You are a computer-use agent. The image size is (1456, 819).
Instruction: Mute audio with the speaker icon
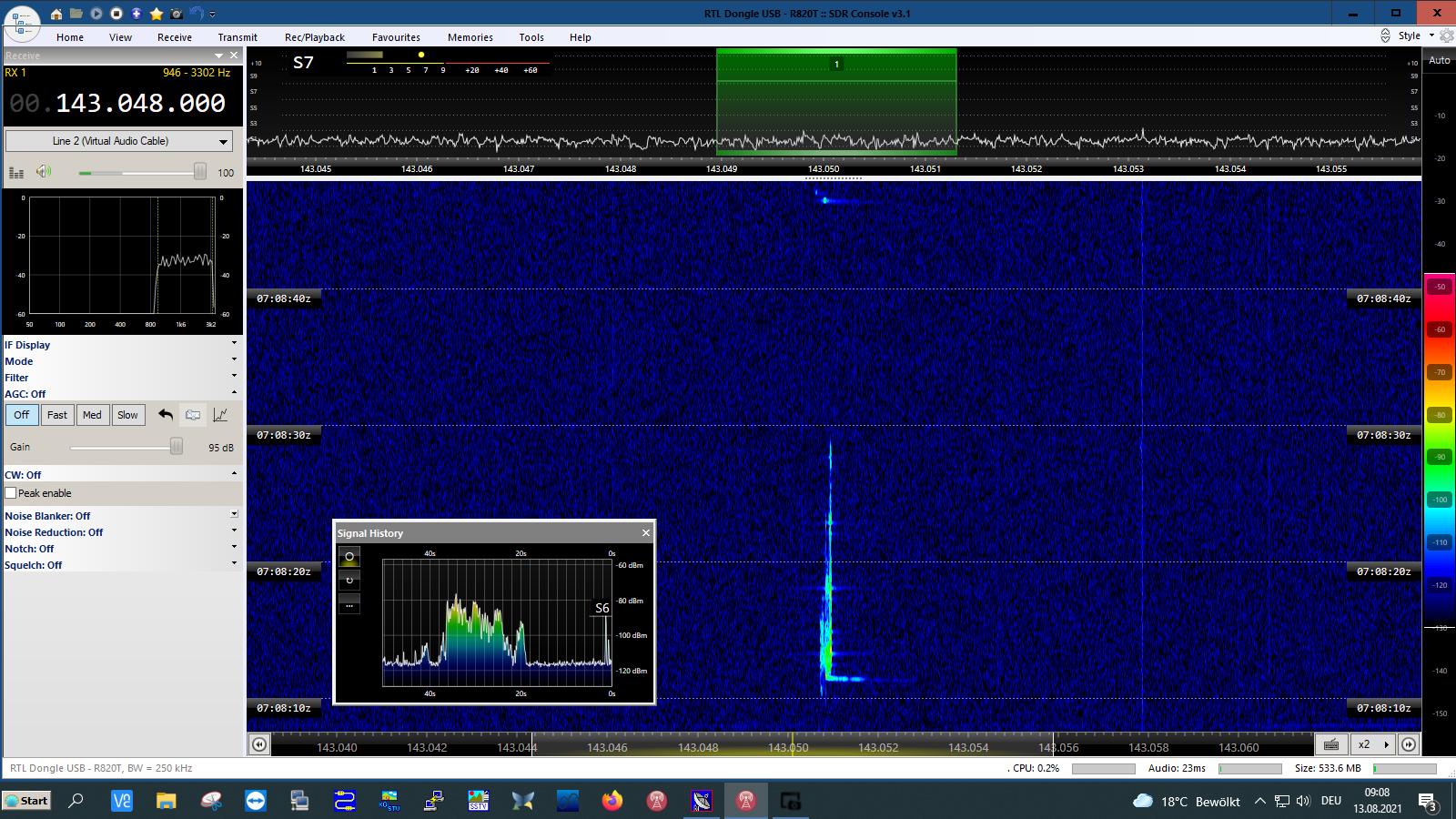pos(44,172)
